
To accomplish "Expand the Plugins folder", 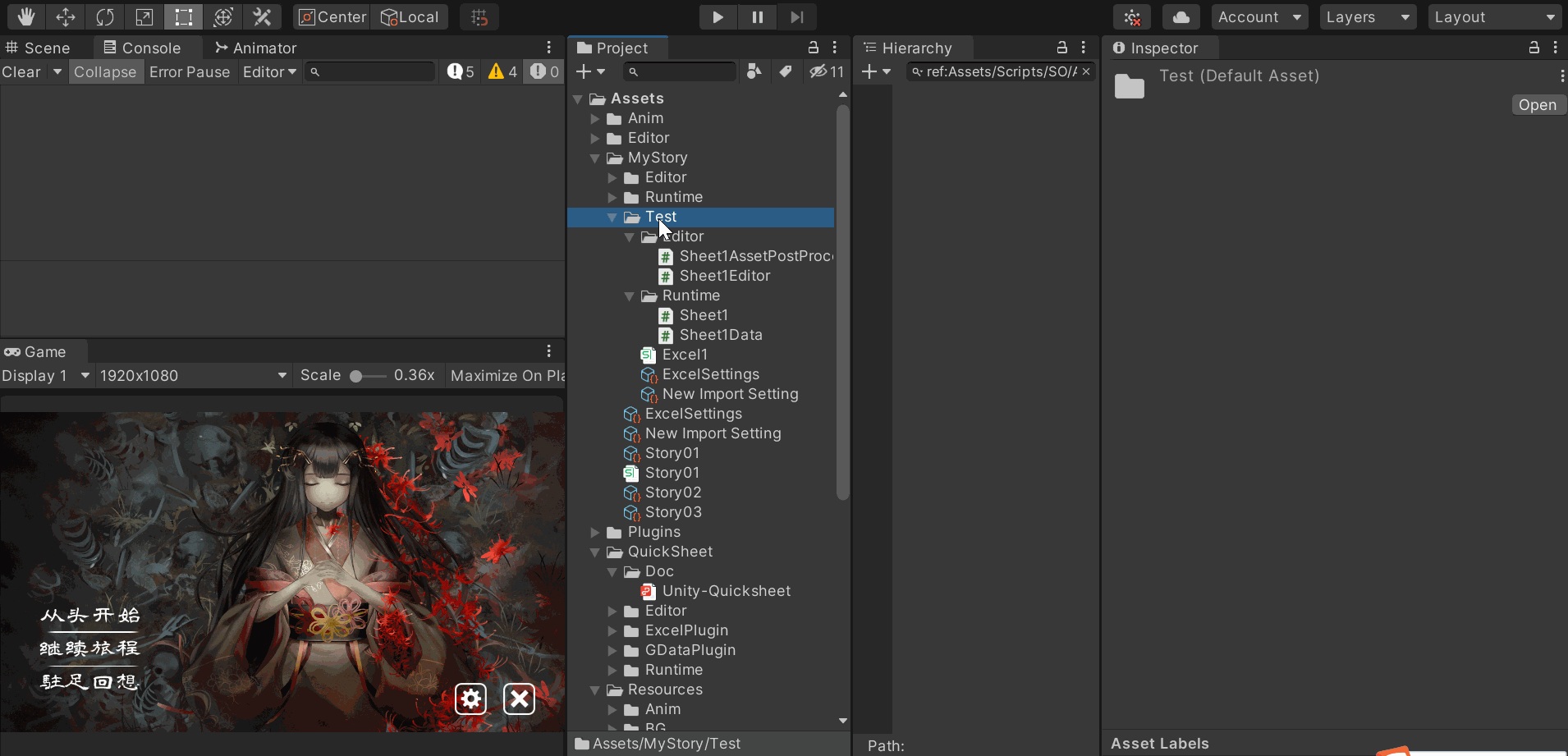I will pyautogui.click(x=595, y=532).
